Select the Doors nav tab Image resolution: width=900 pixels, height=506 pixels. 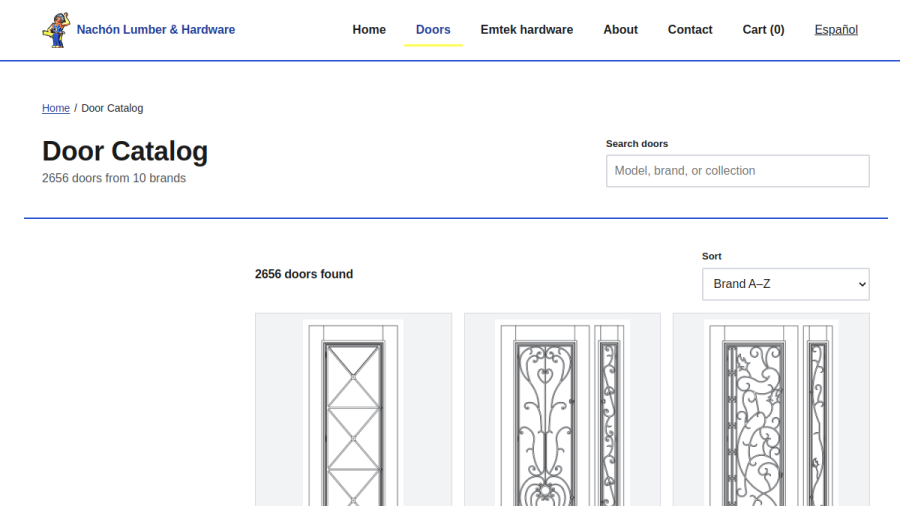[x=433, y=30]
